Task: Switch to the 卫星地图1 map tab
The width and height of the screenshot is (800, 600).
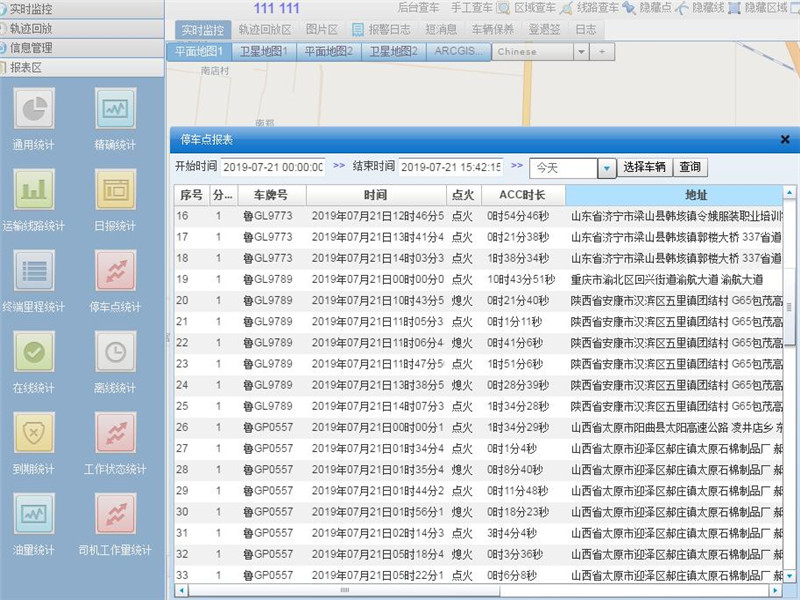Action: pyautogui.click(x=264, y=51)
